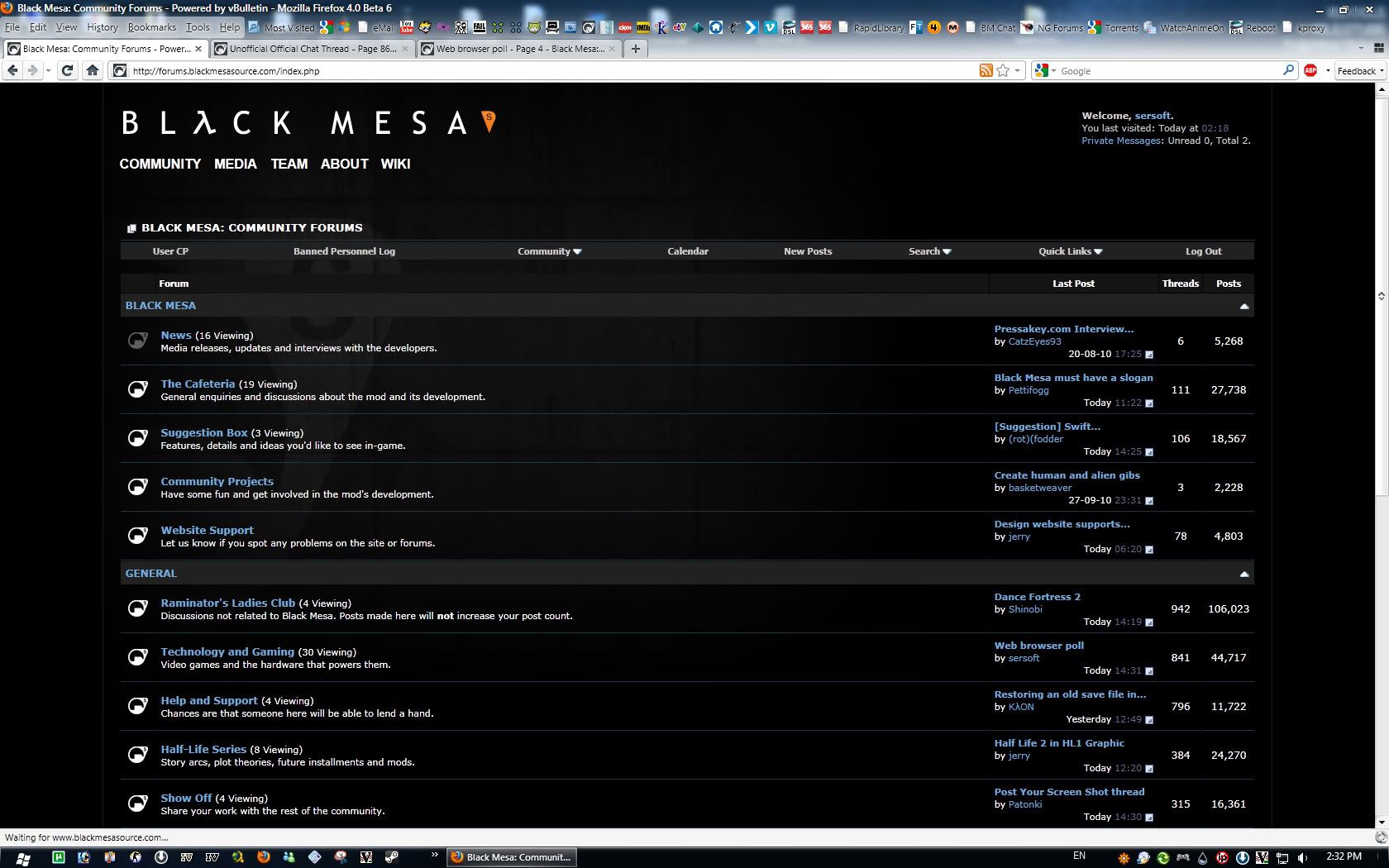Open the Banned Personnel Log
Image resolution: width=1389 pixels, height=868 pixels.
pyautogui.click(x=344, y=251)
